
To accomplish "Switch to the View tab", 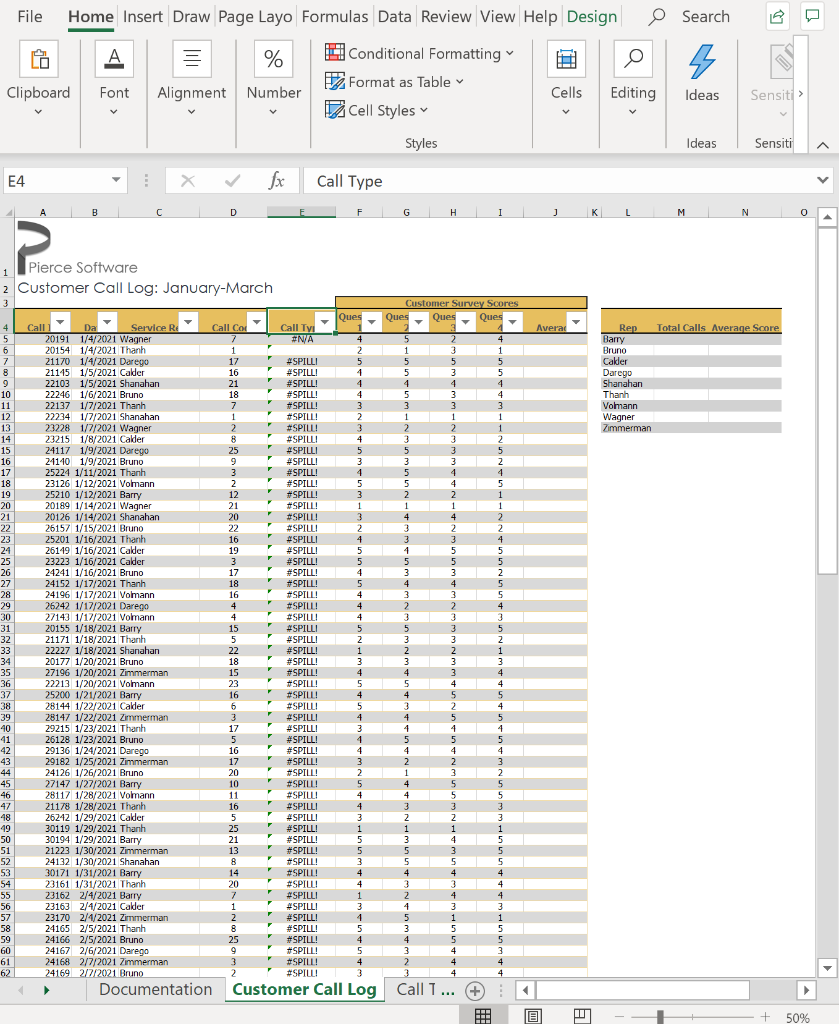I will pos(498,16).
